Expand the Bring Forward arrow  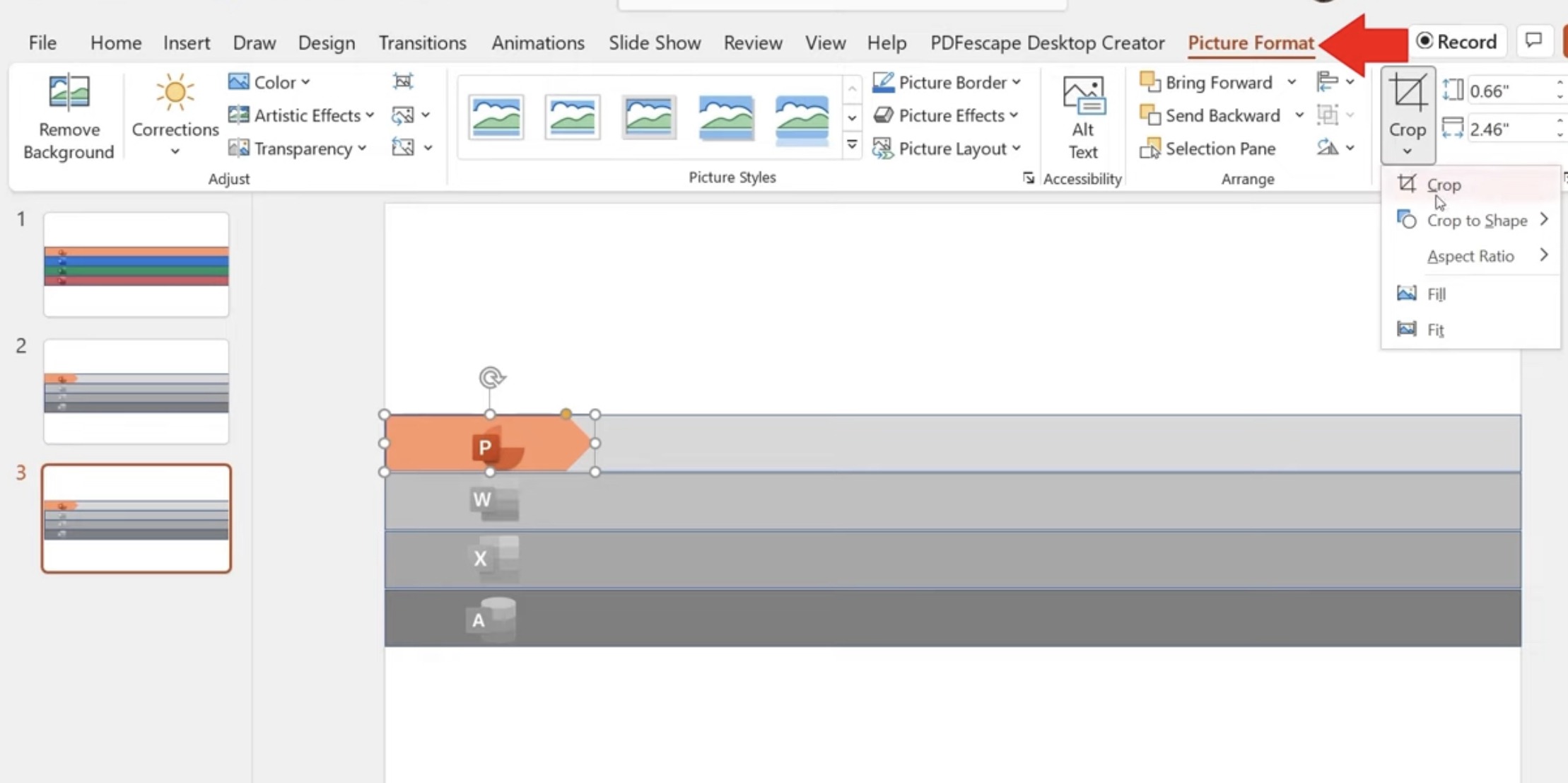(x=1292, y=82)
